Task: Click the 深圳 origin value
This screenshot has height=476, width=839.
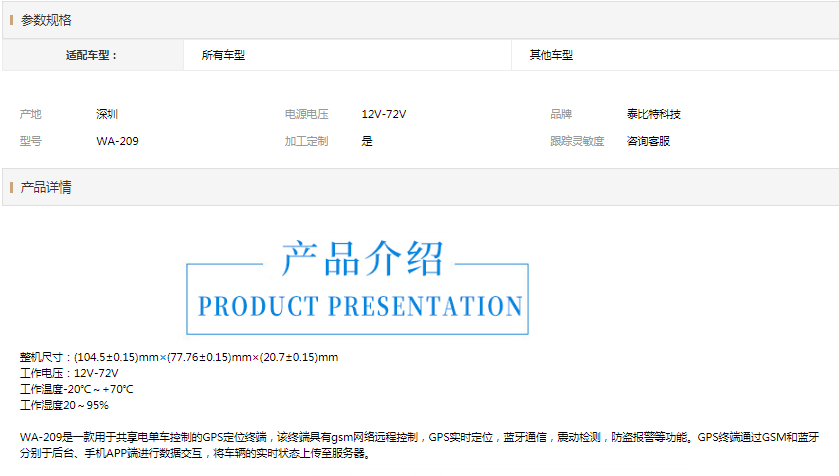Action: pyautogui.click(x=107, y=114)
